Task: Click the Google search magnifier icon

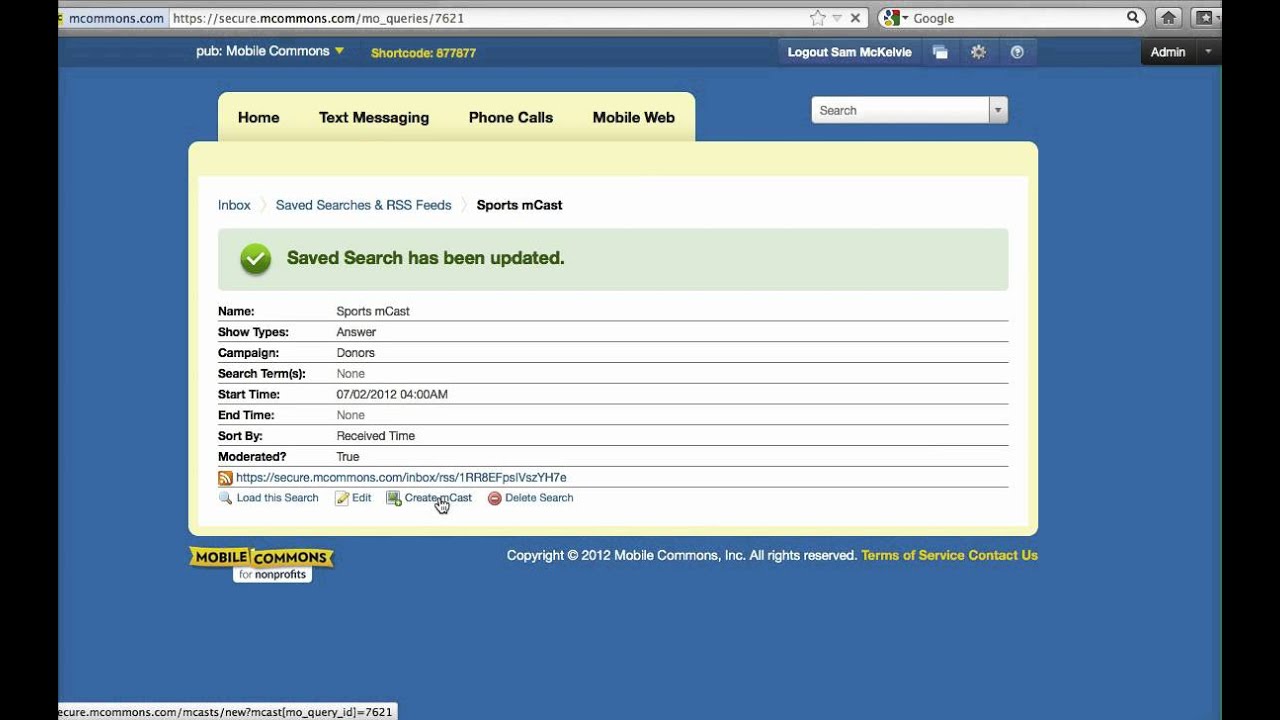Action: point(1133,18)
